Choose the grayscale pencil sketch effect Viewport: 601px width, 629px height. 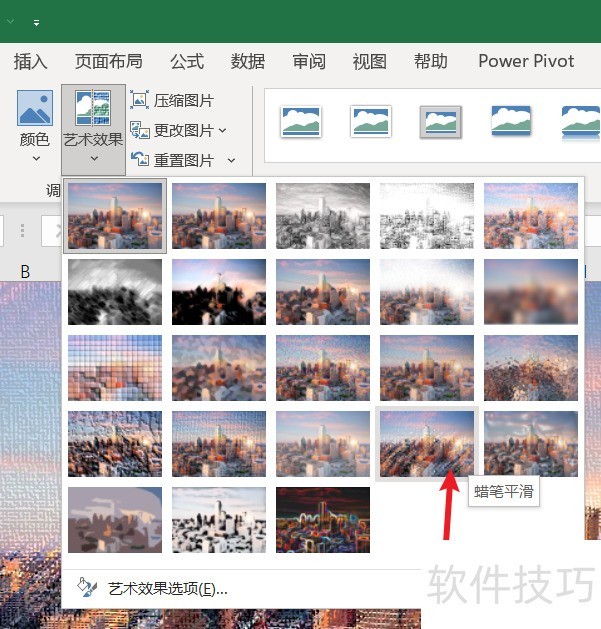[323, 216]
